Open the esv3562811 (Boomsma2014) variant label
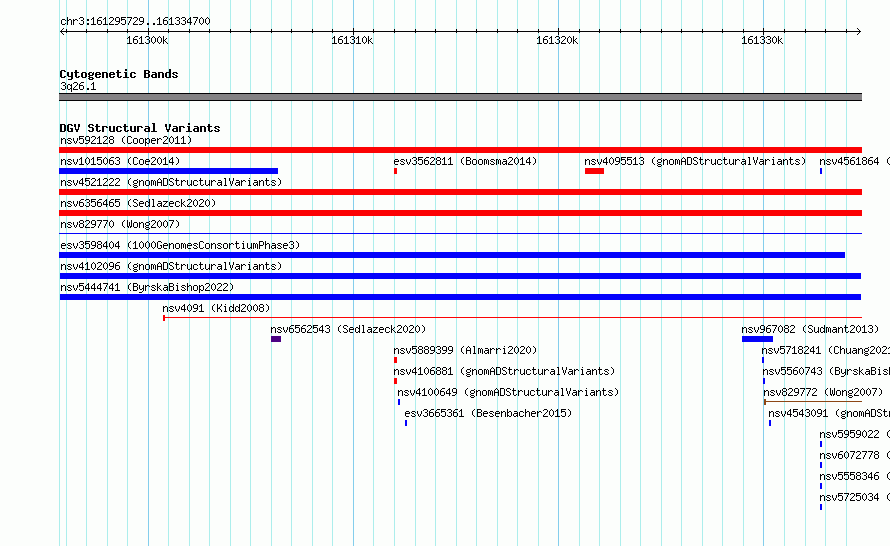The width and height of the screenshot is (890, 546). (465, 161)
